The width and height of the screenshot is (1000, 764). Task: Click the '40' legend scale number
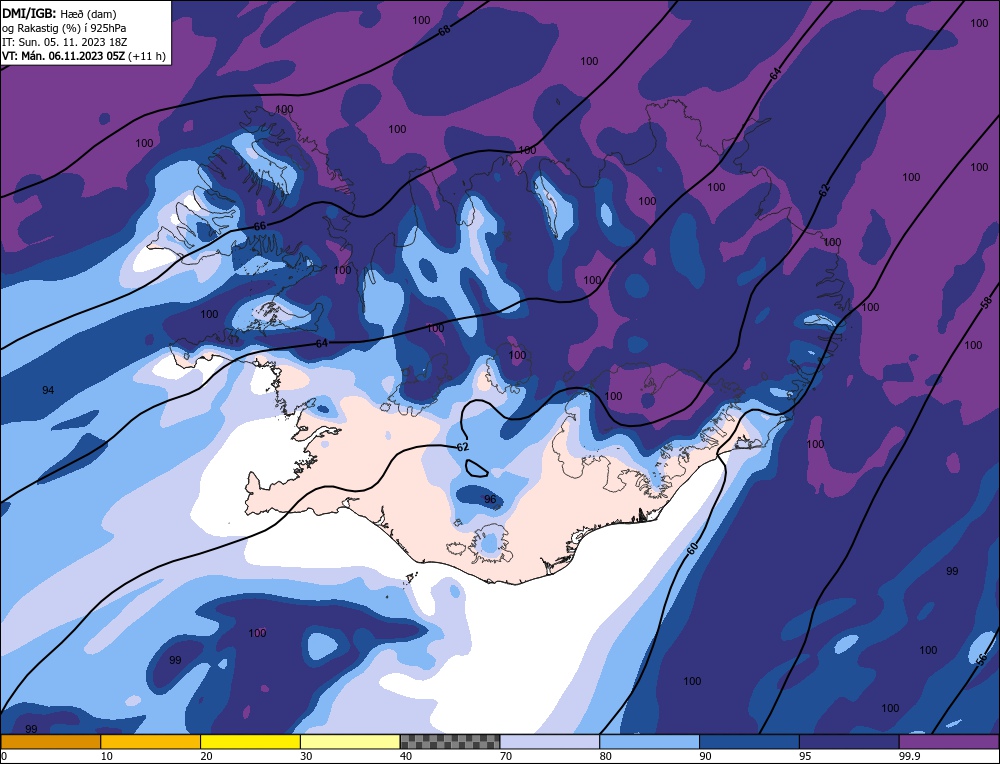pyautogui.click(x=406, y=756)
